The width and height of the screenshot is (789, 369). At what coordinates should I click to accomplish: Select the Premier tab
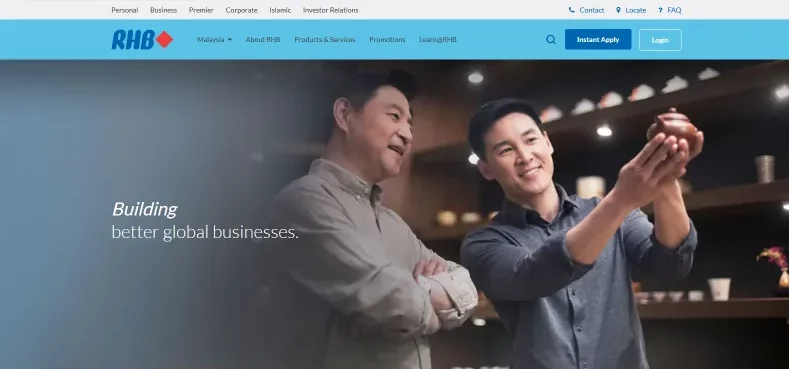click(x=201, y=10)
